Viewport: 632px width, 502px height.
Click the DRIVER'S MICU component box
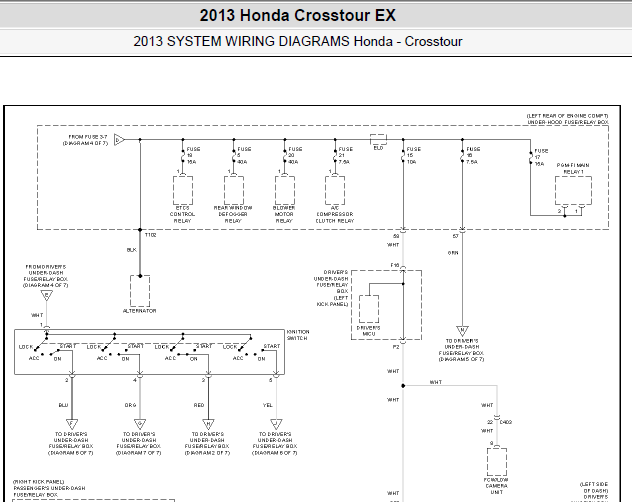pos(369,309)
